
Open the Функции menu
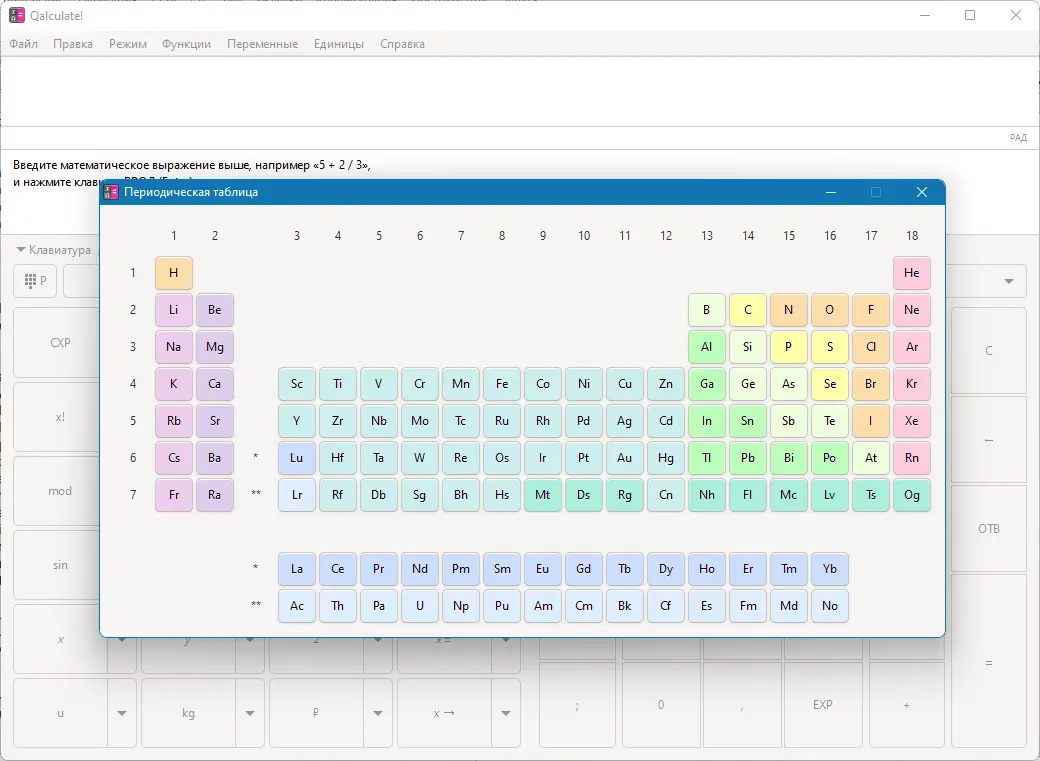point(186,44)
